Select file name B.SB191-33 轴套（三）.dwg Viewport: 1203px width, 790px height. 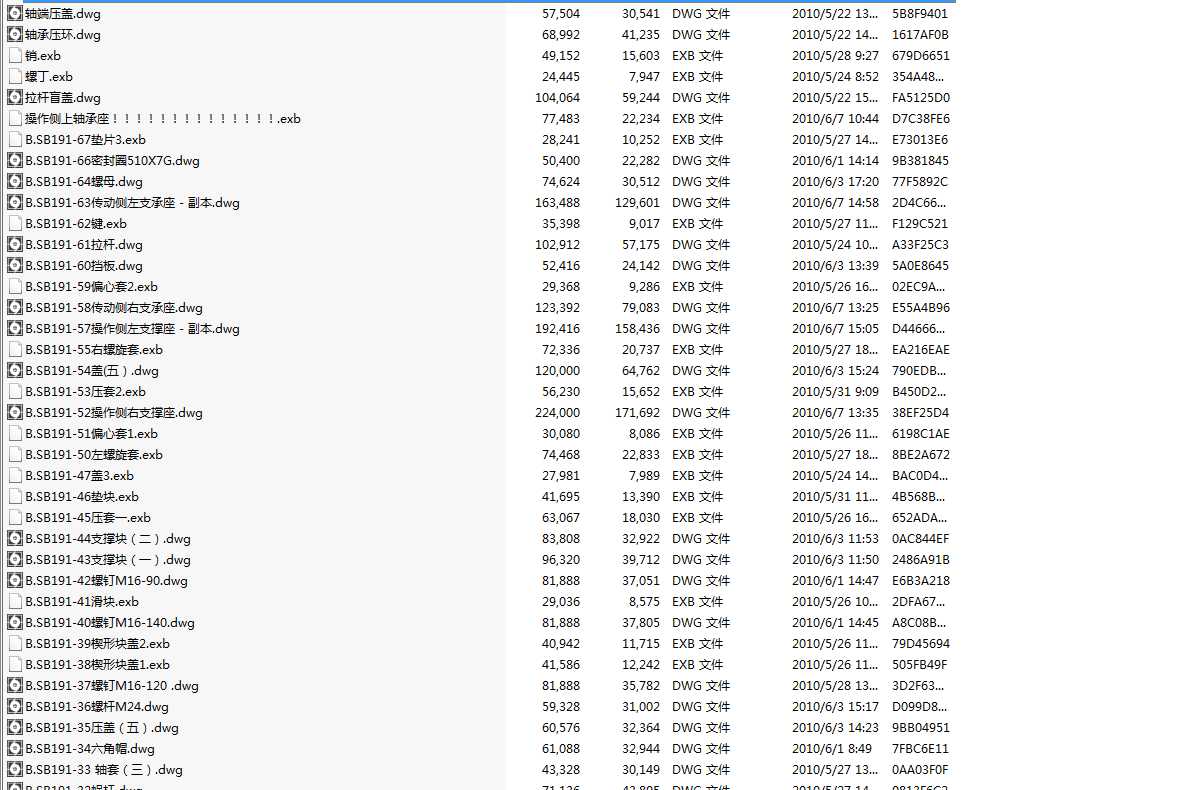click(104, 770)
